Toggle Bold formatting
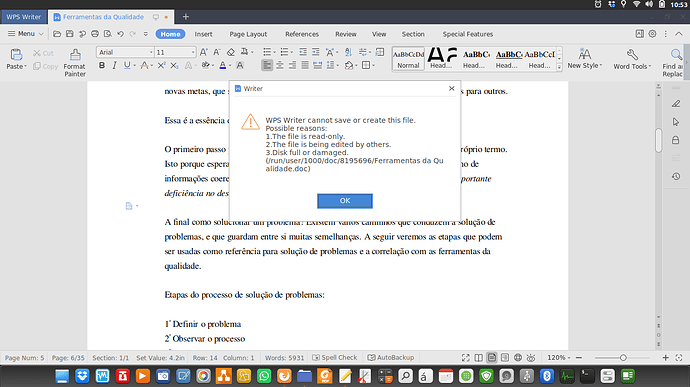 (102, 66)
